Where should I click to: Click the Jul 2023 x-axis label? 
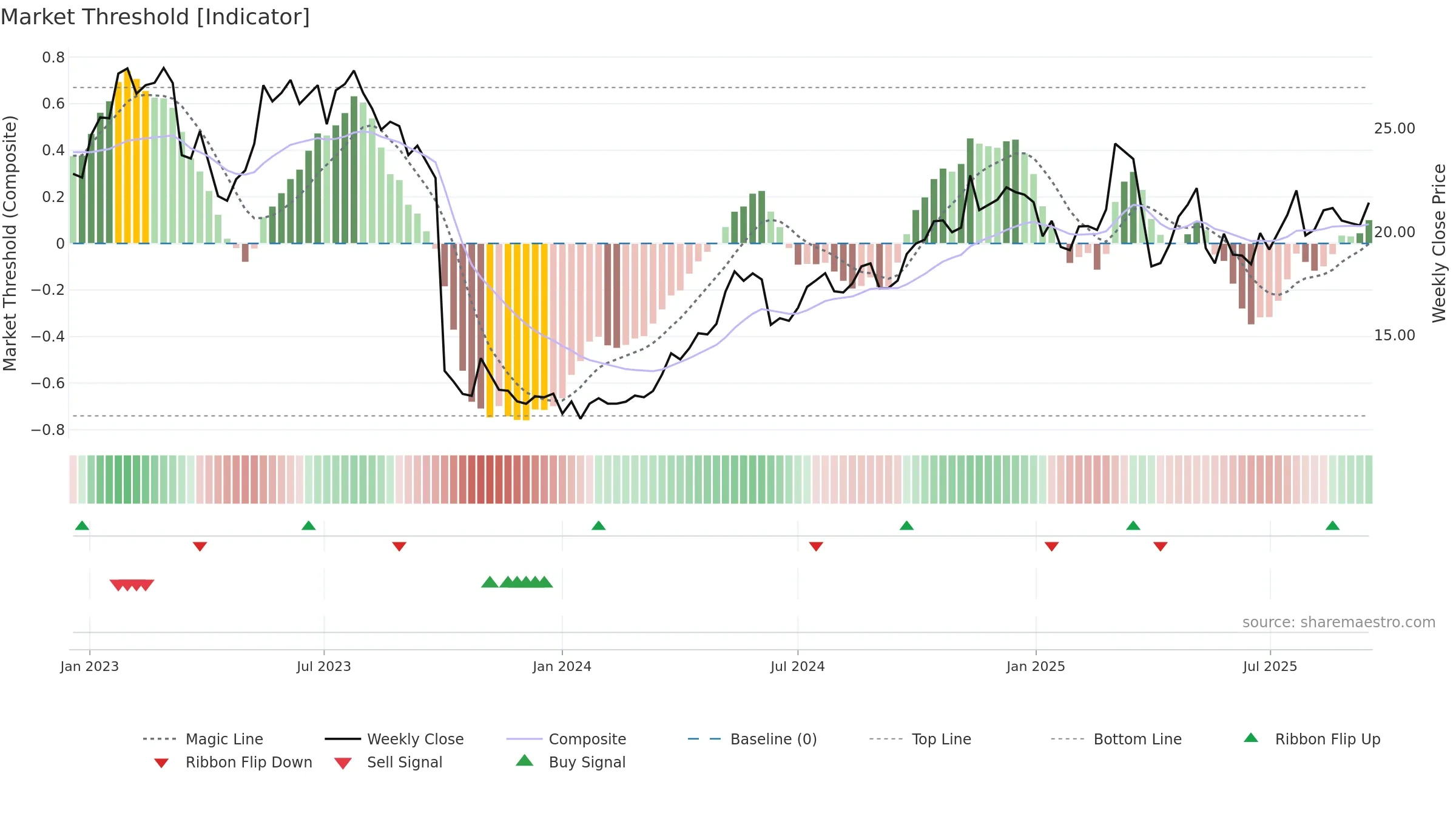click(324, 667)
